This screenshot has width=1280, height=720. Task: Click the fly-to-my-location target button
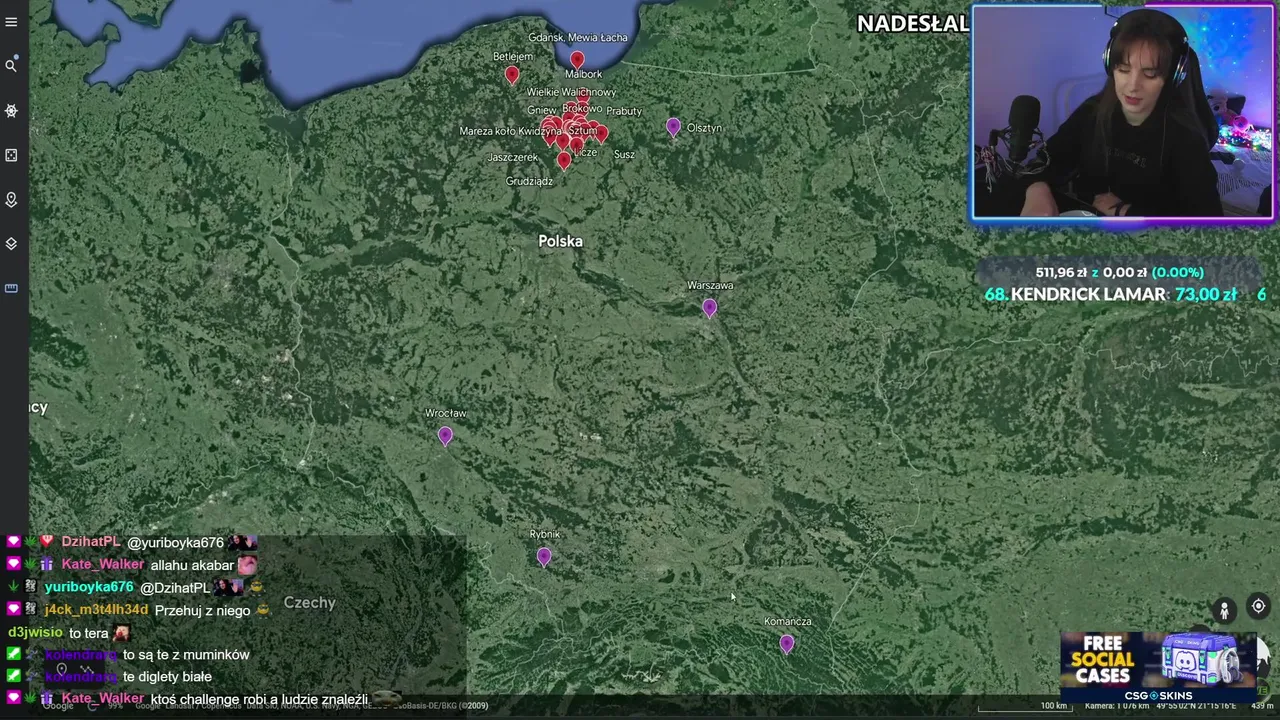(1258, 606)
